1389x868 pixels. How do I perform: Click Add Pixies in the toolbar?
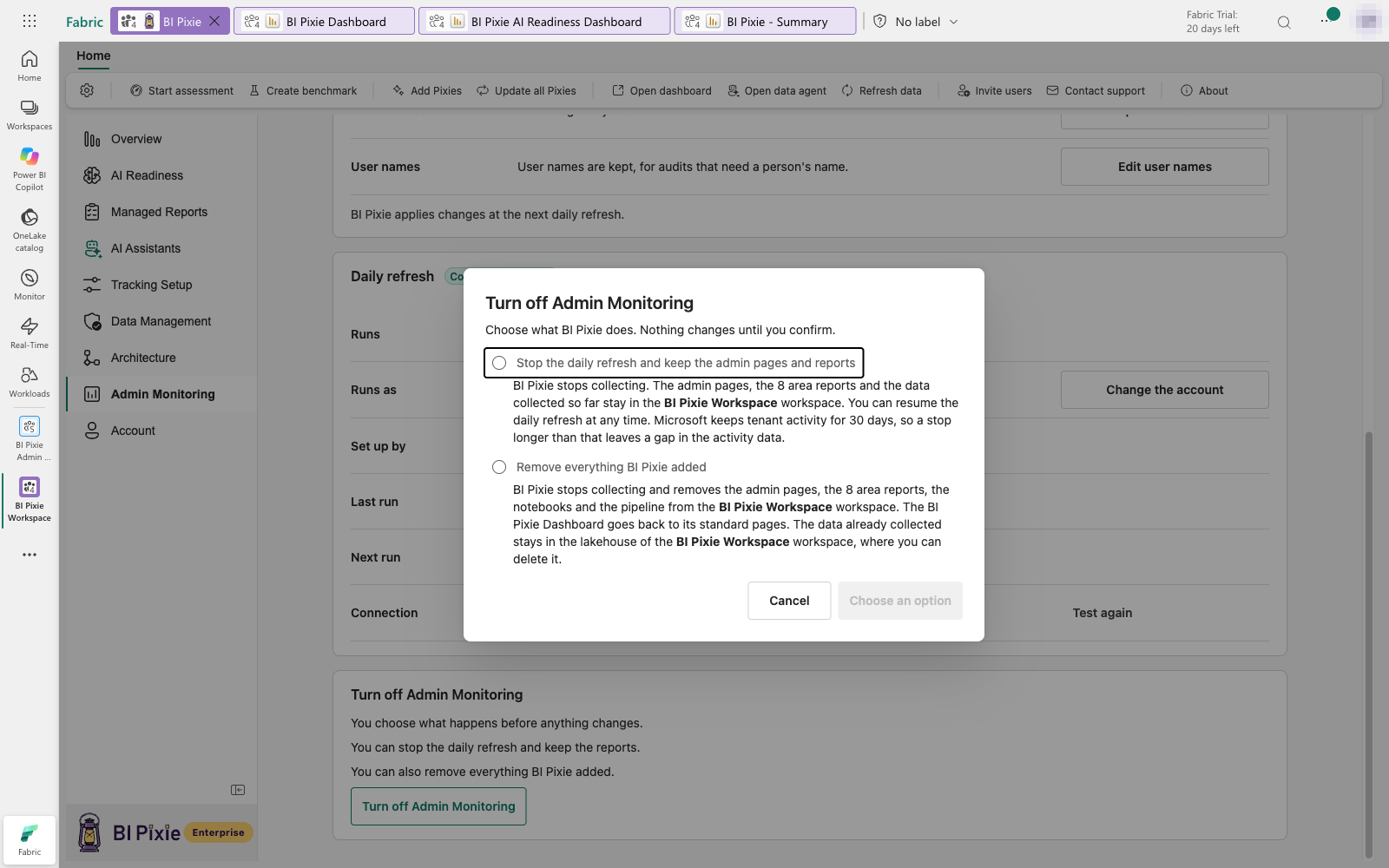[x=427, y=90]
